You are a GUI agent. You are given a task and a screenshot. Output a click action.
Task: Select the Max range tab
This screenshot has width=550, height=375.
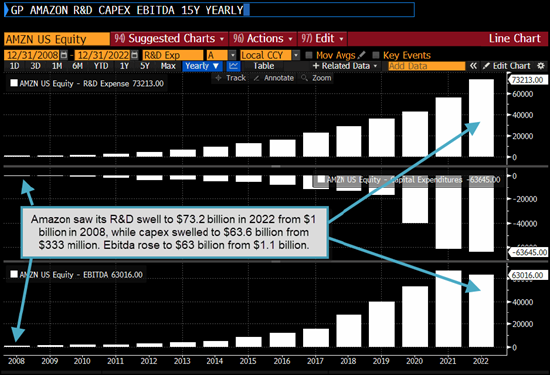(x=168, y=66)
